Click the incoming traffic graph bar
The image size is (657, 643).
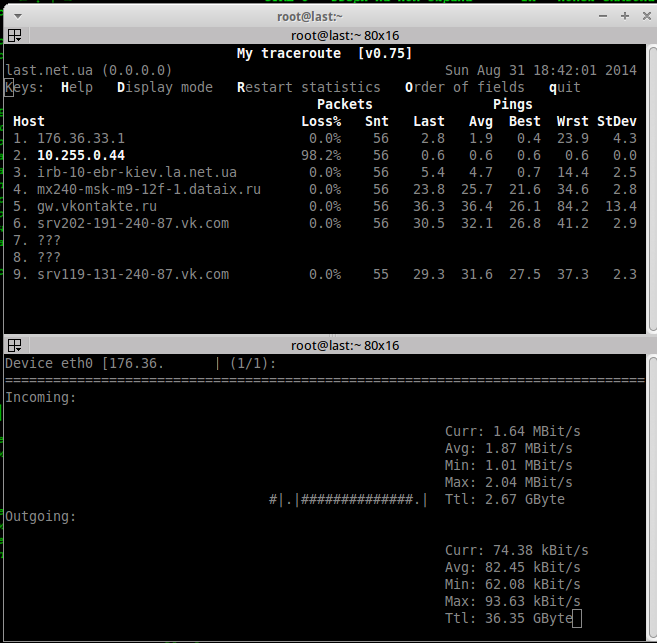click(349, 499)
